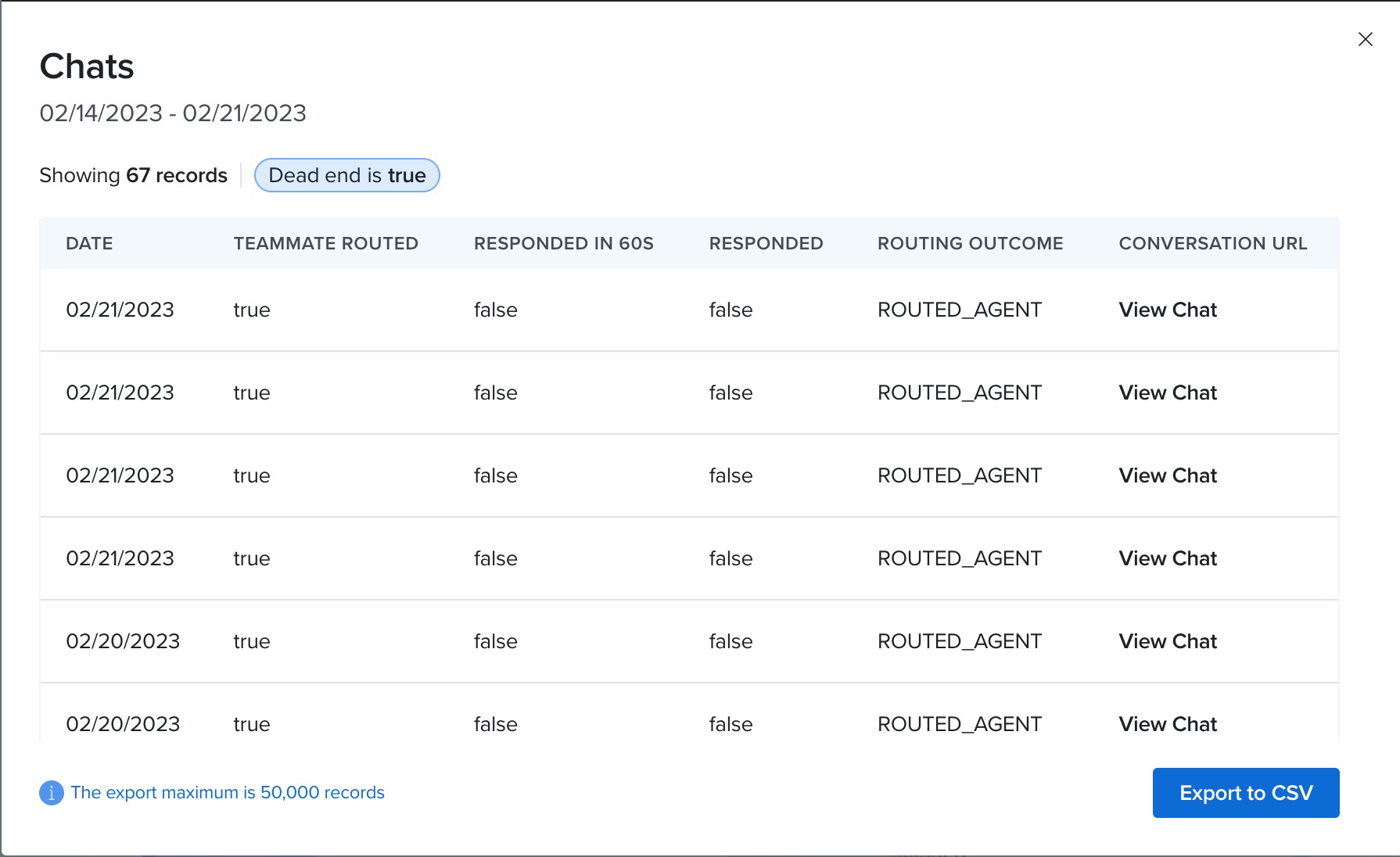Viewport: 1400px width, 857px height.
Task: Click the Chats dialog title
Action: [87, 66]
